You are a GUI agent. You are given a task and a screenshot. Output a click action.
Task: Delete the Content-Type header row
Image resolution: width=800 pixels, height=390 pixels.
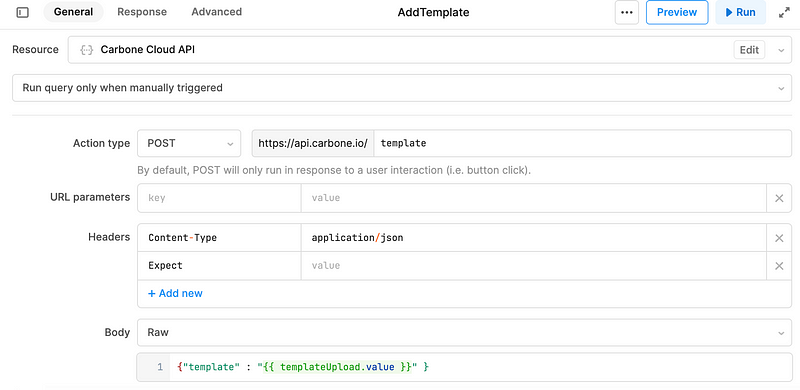click(779, 238)
